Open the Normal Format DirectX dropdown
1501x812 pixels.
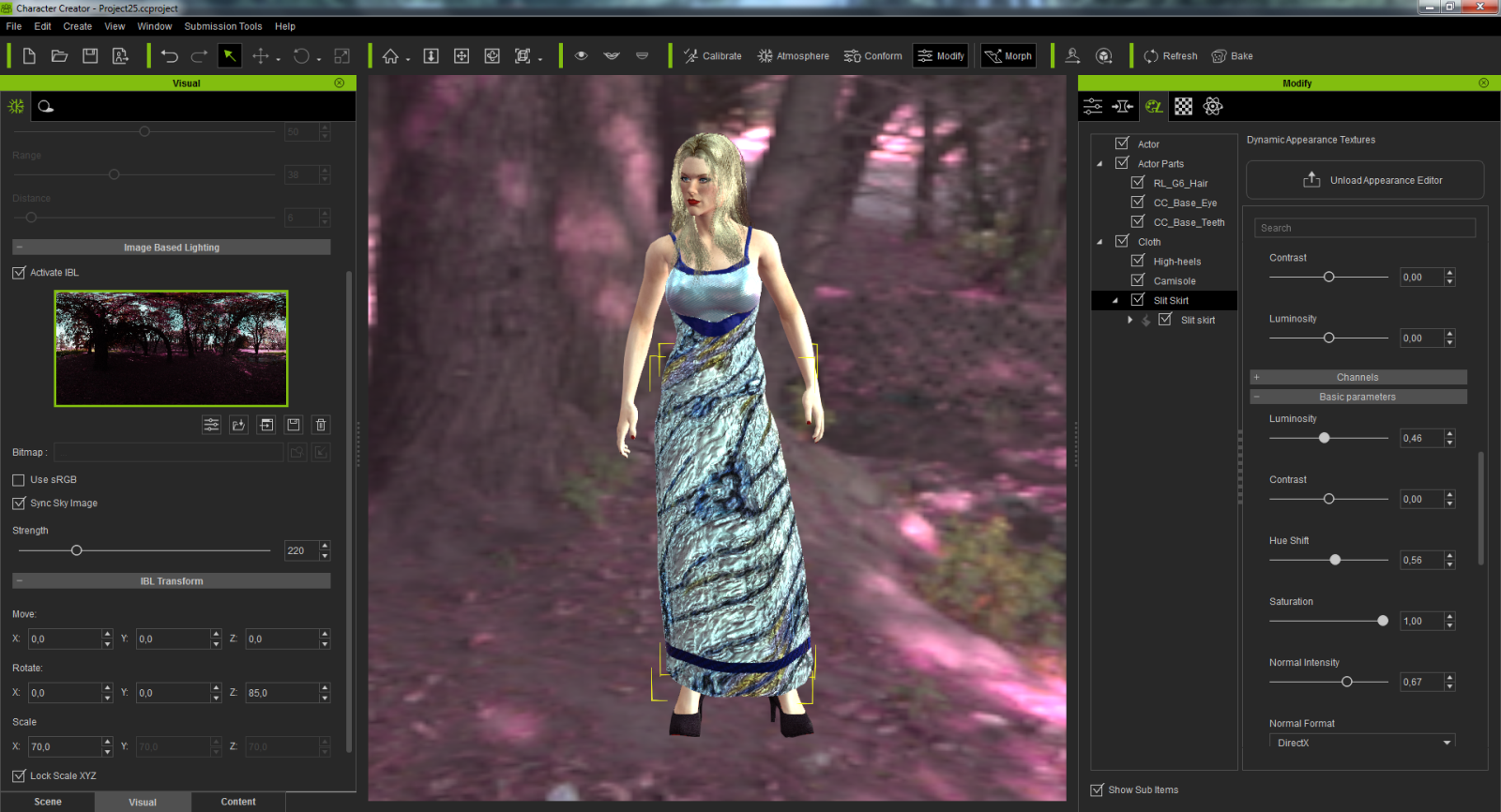pos(1362,743)
